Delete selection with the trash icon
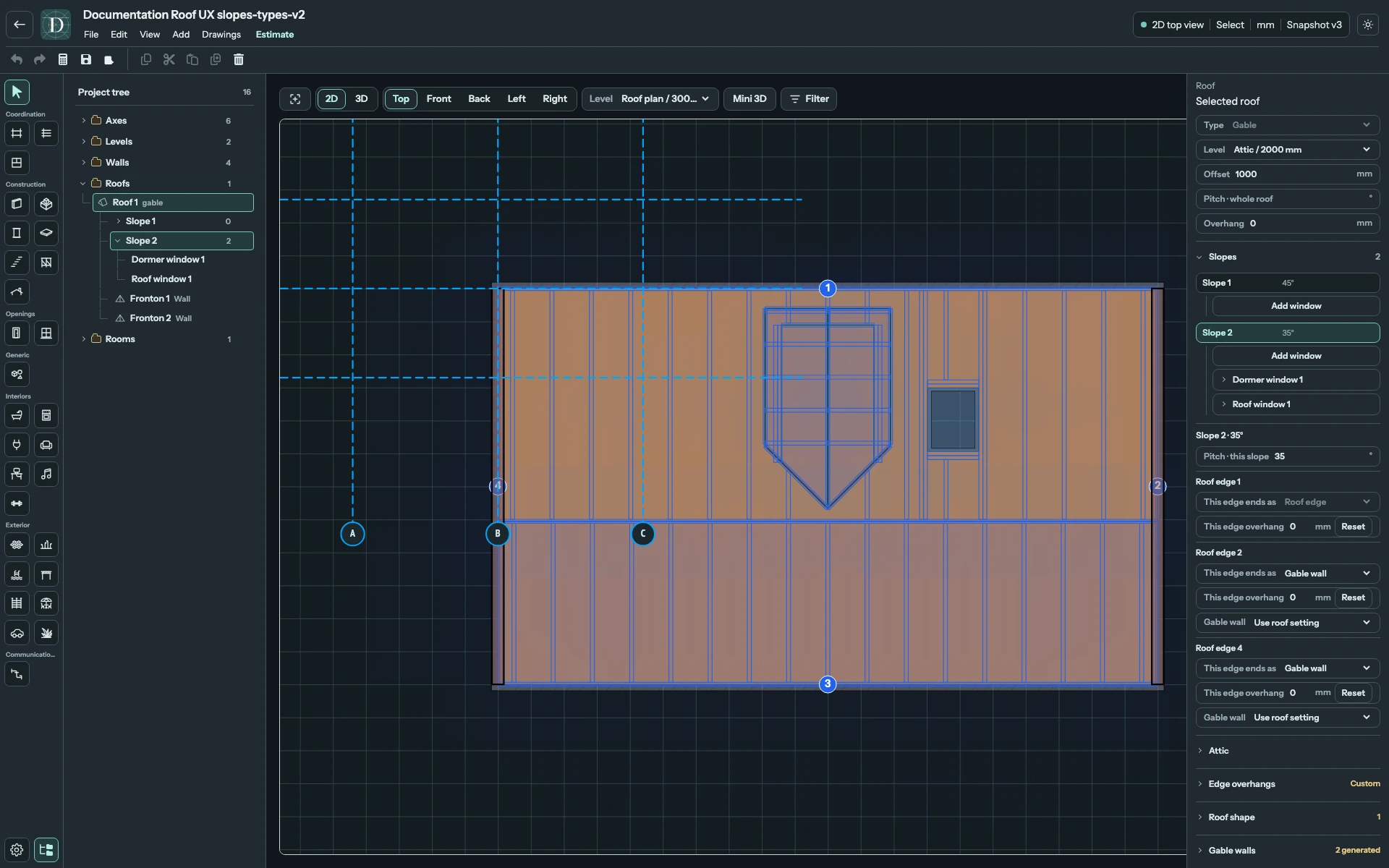This screenshot has height=868, width=1389. 239,59
